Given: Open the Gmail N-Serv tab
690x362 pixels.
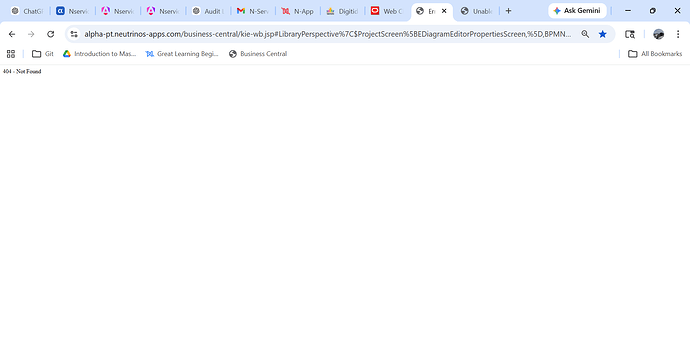Looking at the screenshot, I should [x=253, y=11].
